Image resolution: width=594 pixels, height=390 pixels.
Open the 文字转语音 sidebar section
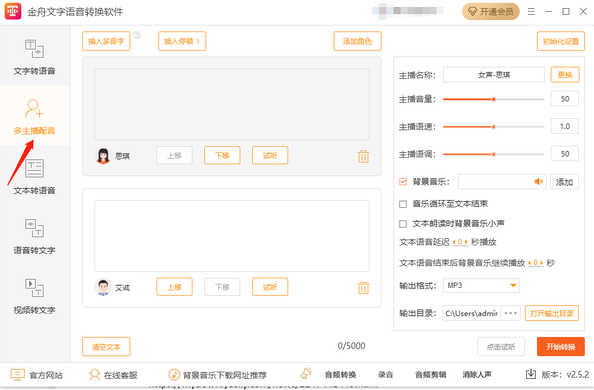(x=34, y=56)
